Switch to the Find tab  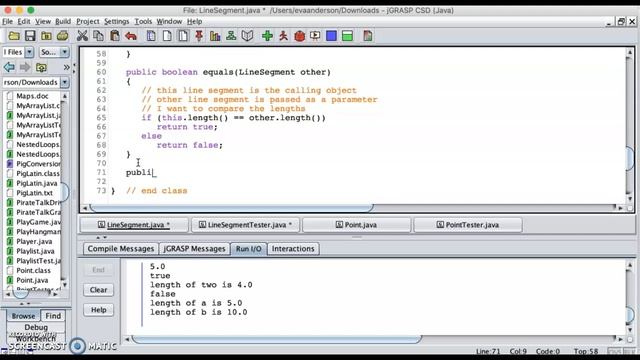[53, 316]
